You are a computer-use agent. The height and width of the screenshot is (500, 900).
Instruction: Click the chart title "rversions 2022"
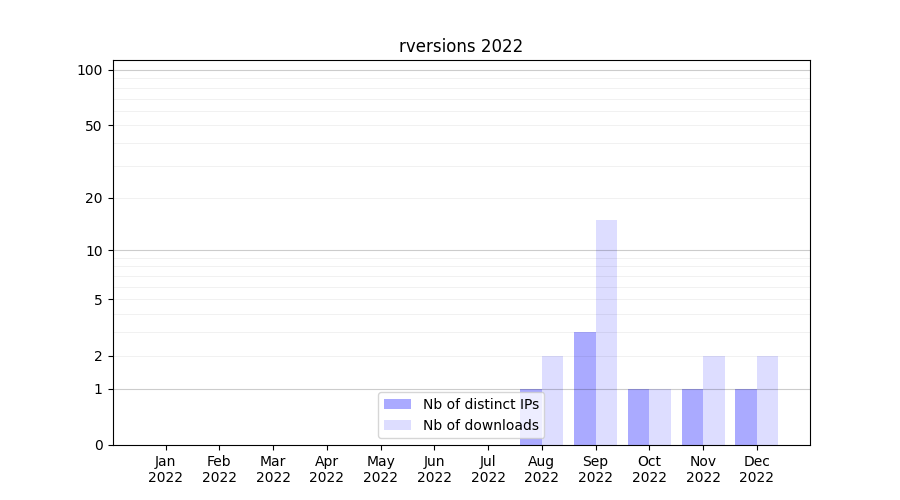tap(461, 46)
